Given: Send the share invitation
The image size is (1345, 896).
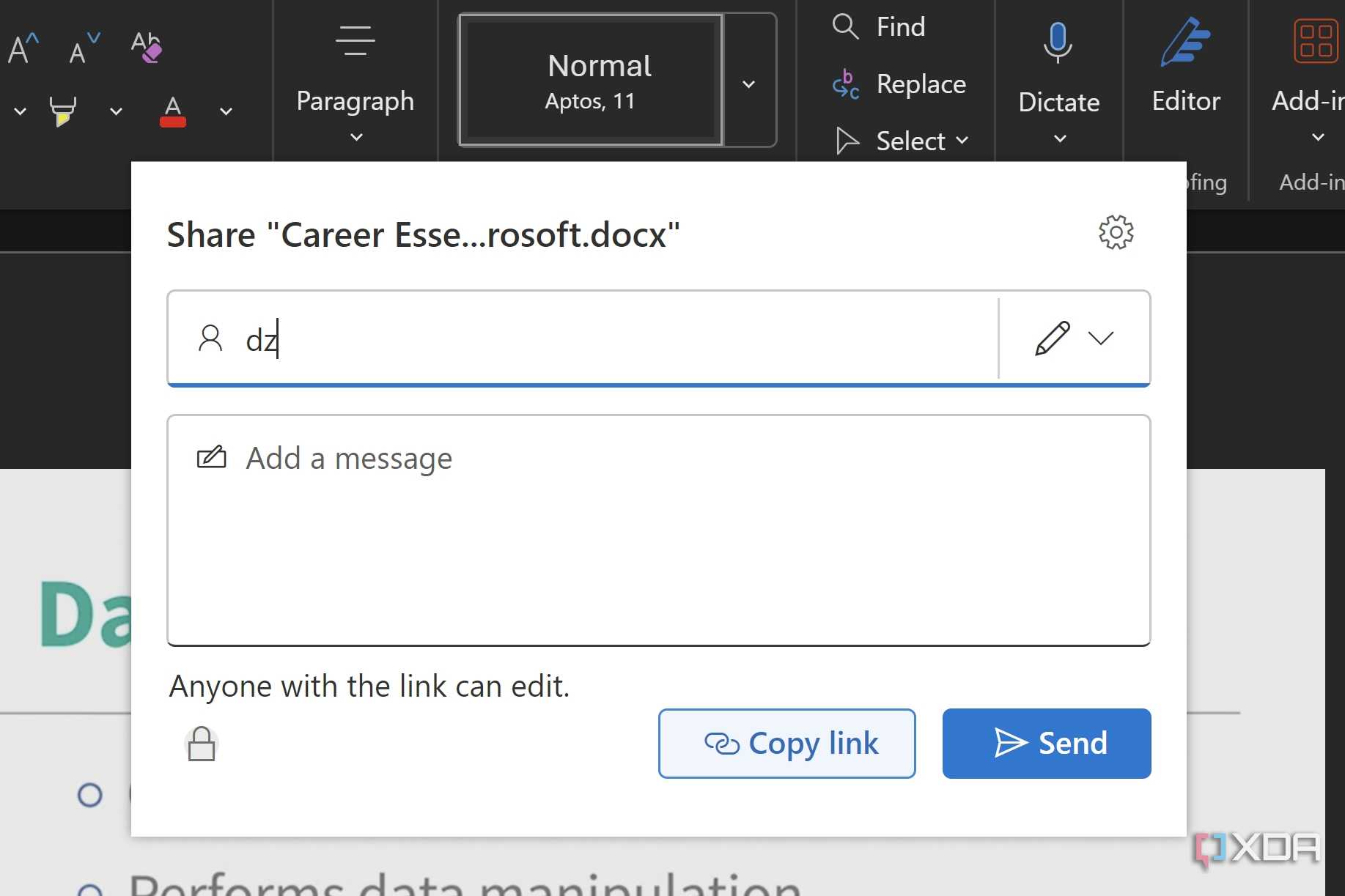Looking at the screenshot, I should point(1047,743).
